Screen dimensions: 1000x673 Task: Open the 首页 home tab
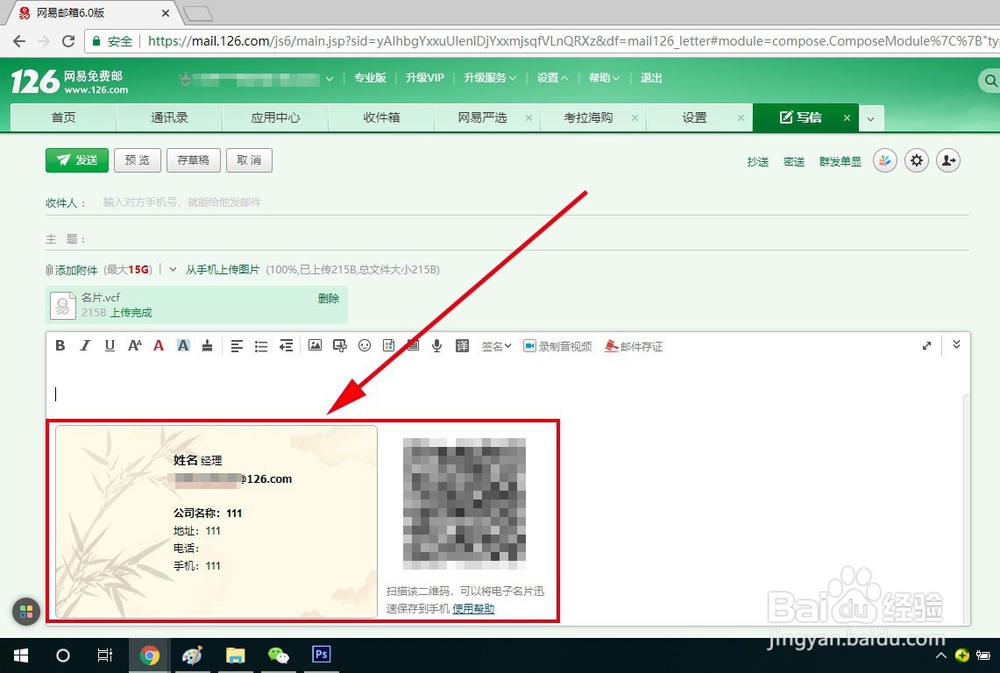[63, 117]
